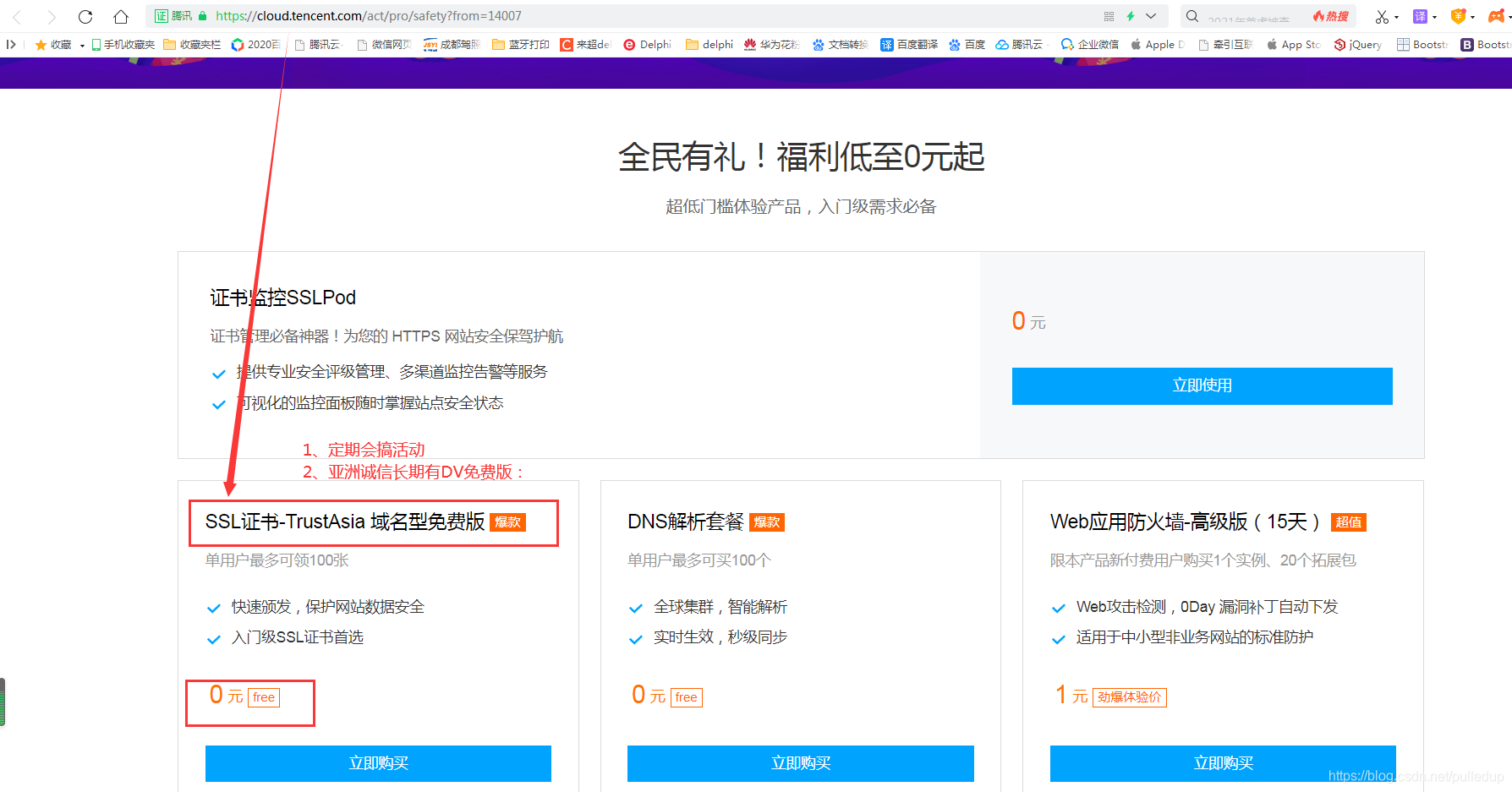Select the 证书监控SSLPod title

283,298
